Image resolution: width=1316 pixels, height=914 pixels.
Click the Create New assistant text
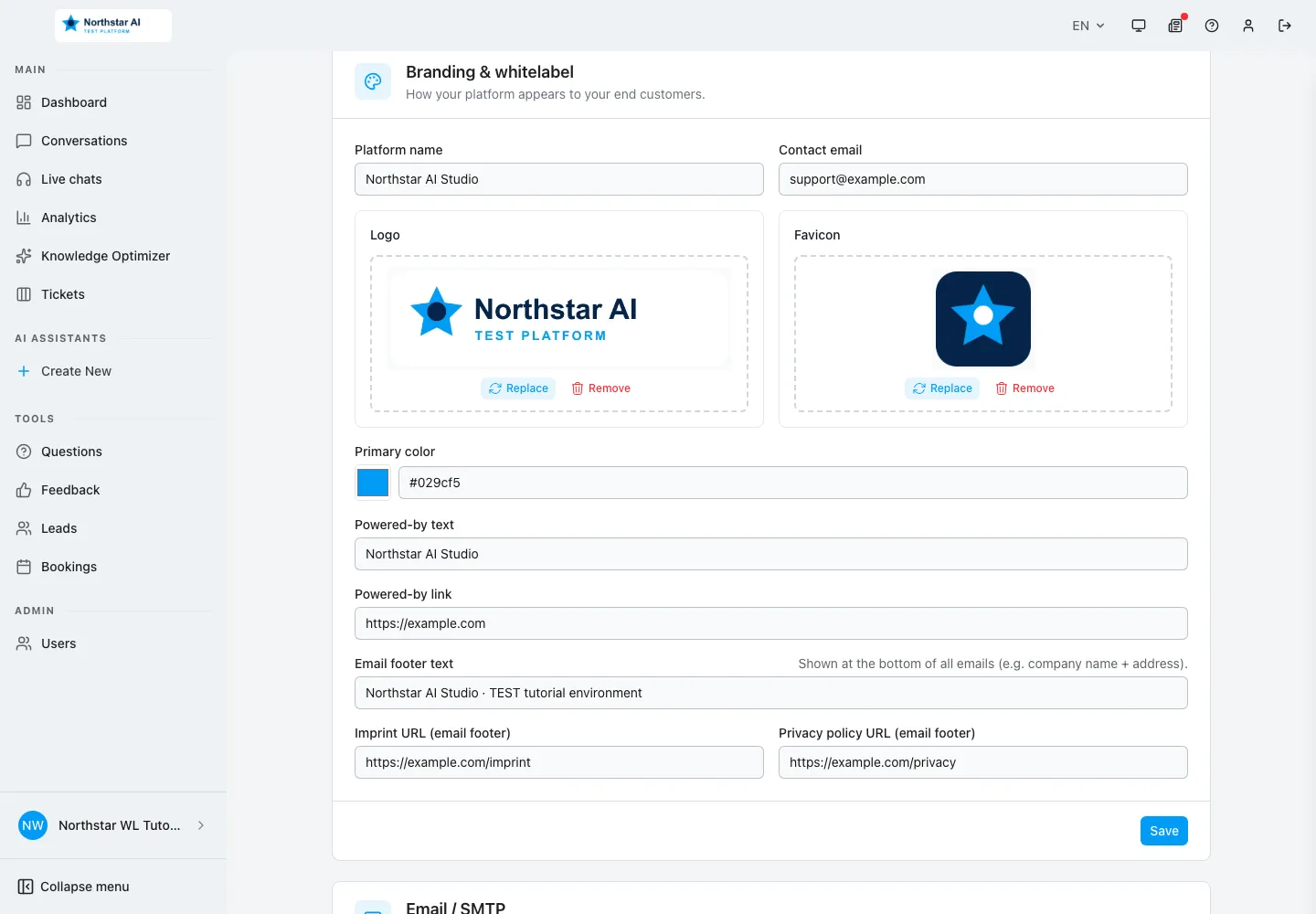click(76, 371)
